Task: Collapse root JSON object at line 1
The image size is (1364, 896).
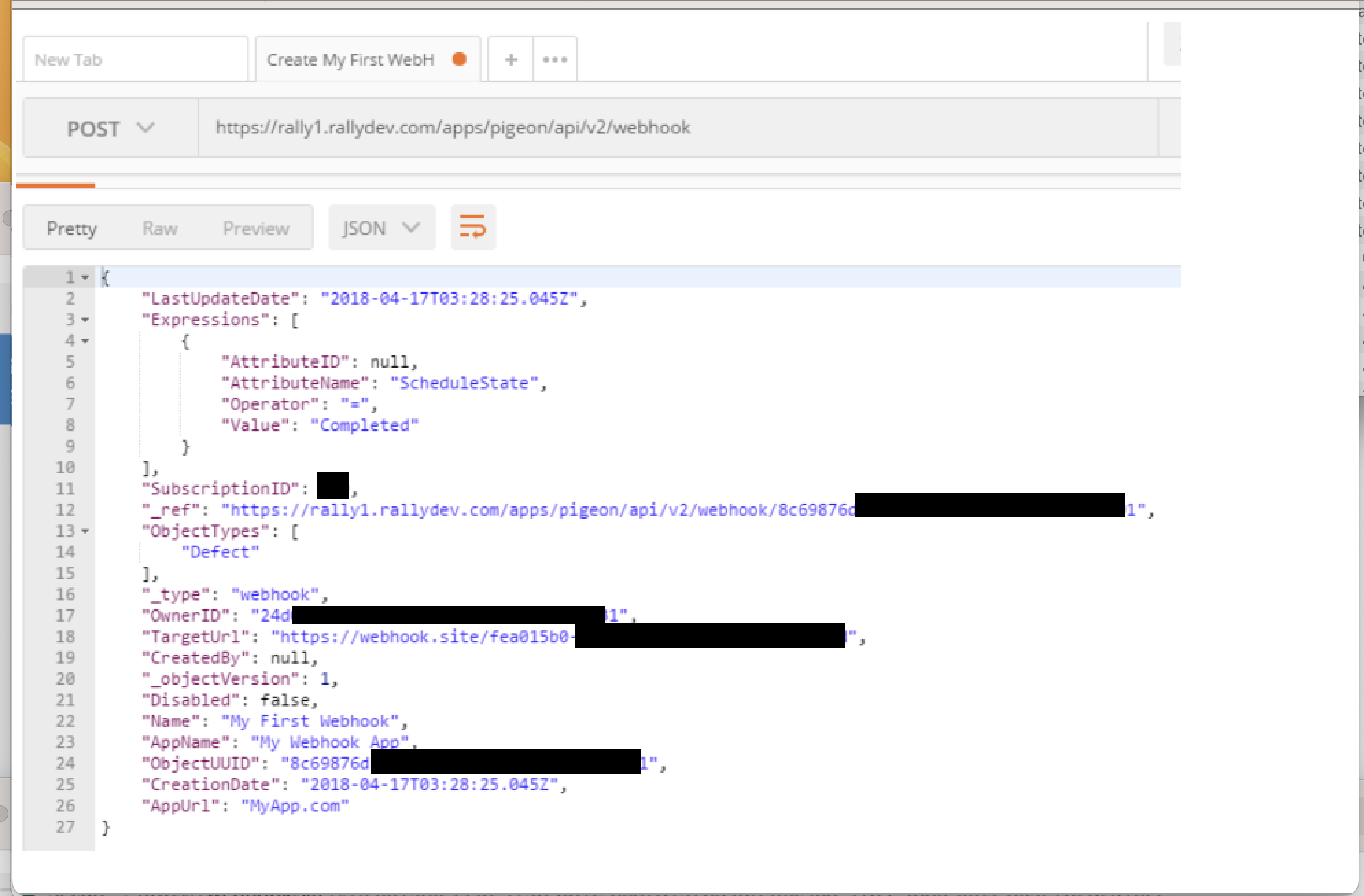Action: [85, 278]
